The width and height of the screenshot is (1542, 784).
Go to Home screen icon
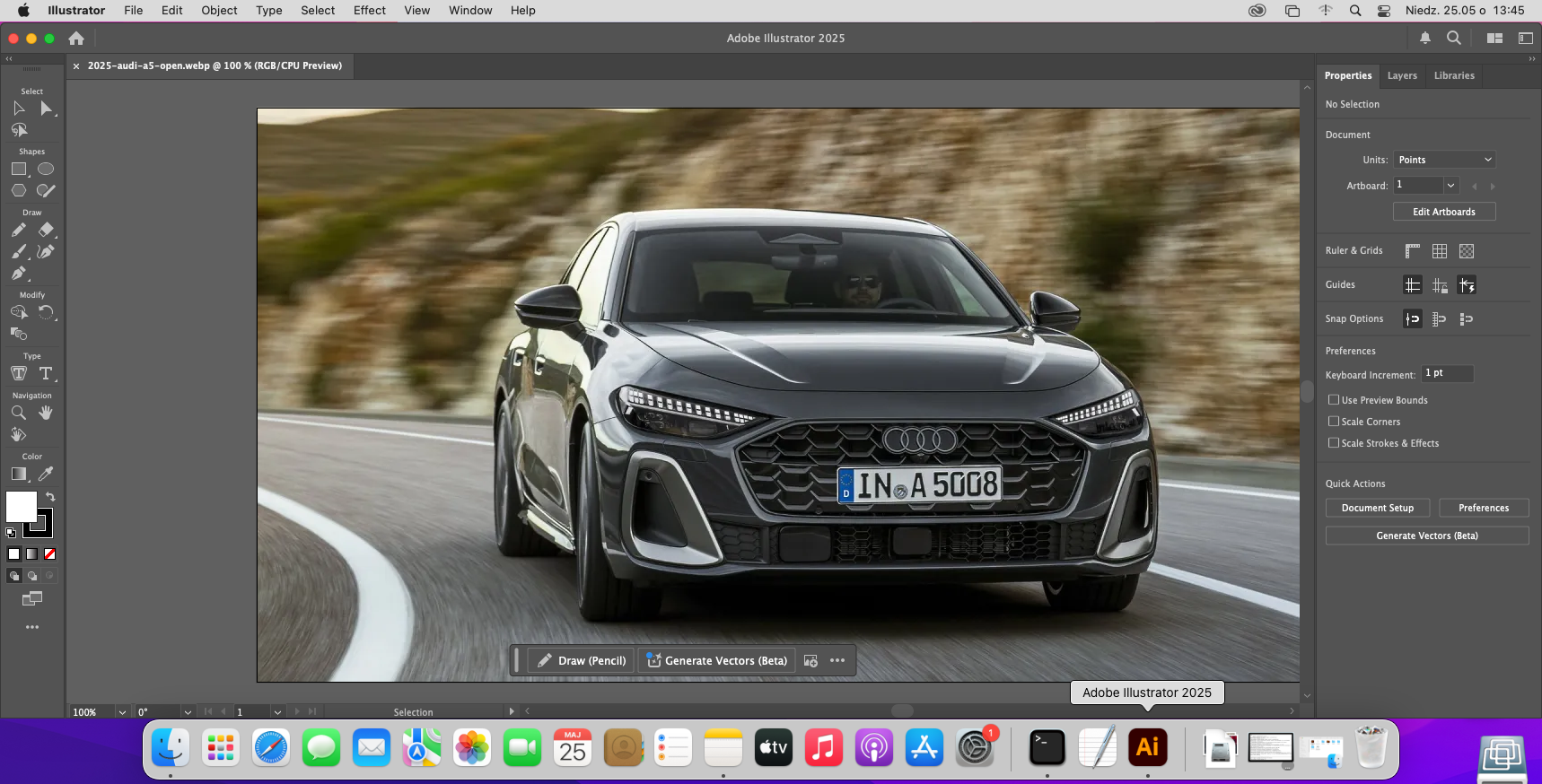click(76, 38)
